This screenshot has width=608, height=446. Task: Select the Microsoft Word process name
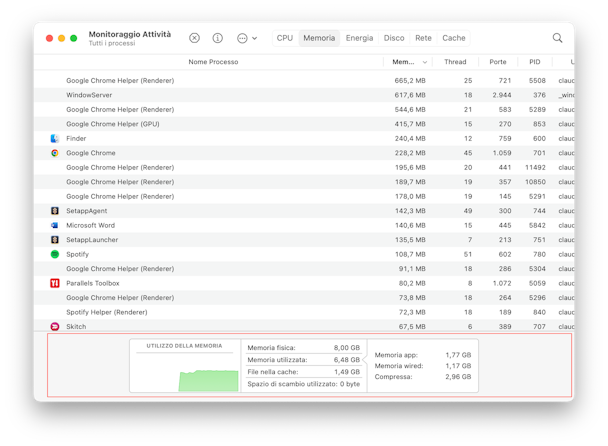(90, 225)
